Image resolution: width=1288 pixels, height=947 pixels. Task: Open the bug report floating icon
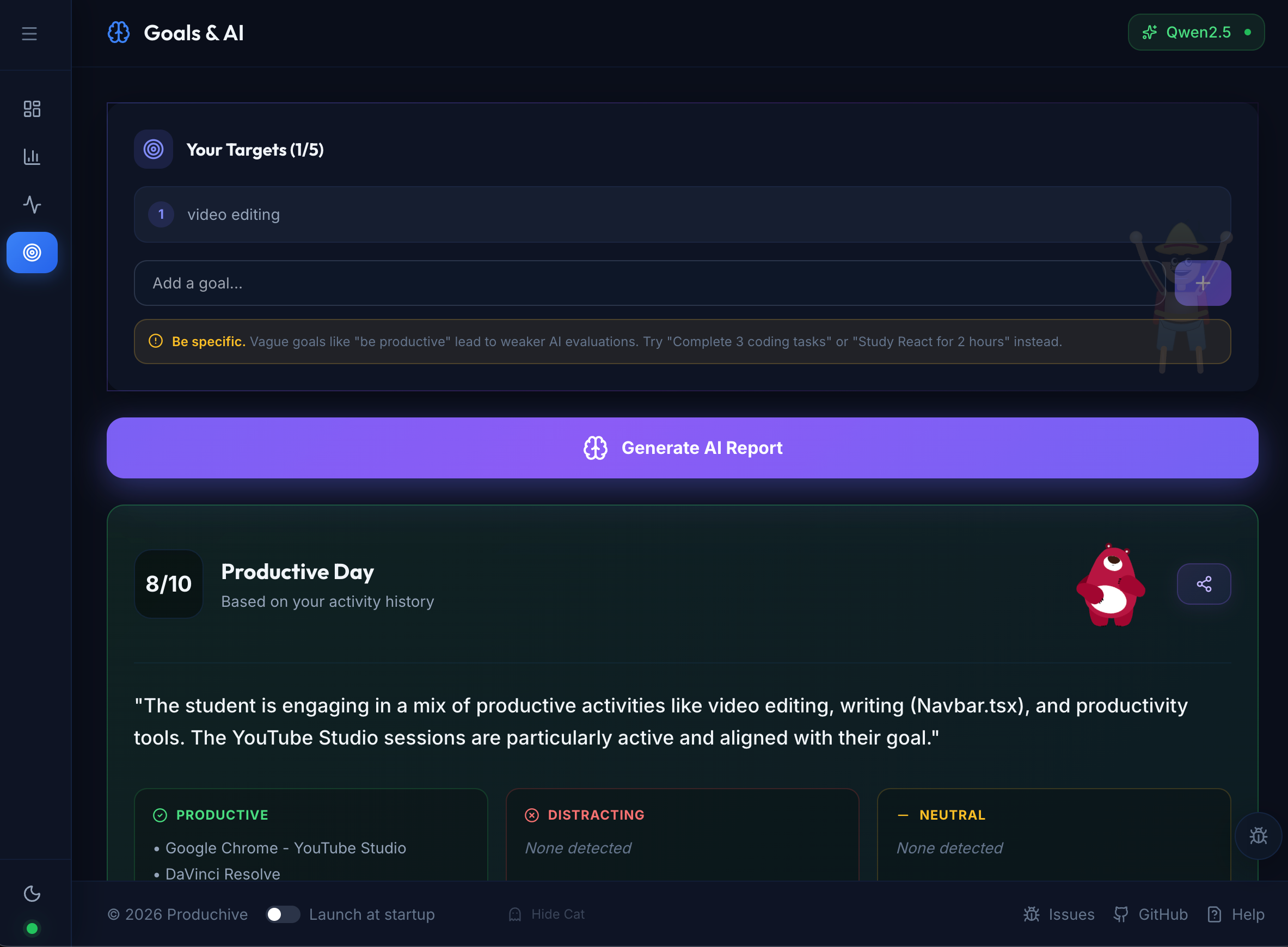click(x=1258, y=835)
